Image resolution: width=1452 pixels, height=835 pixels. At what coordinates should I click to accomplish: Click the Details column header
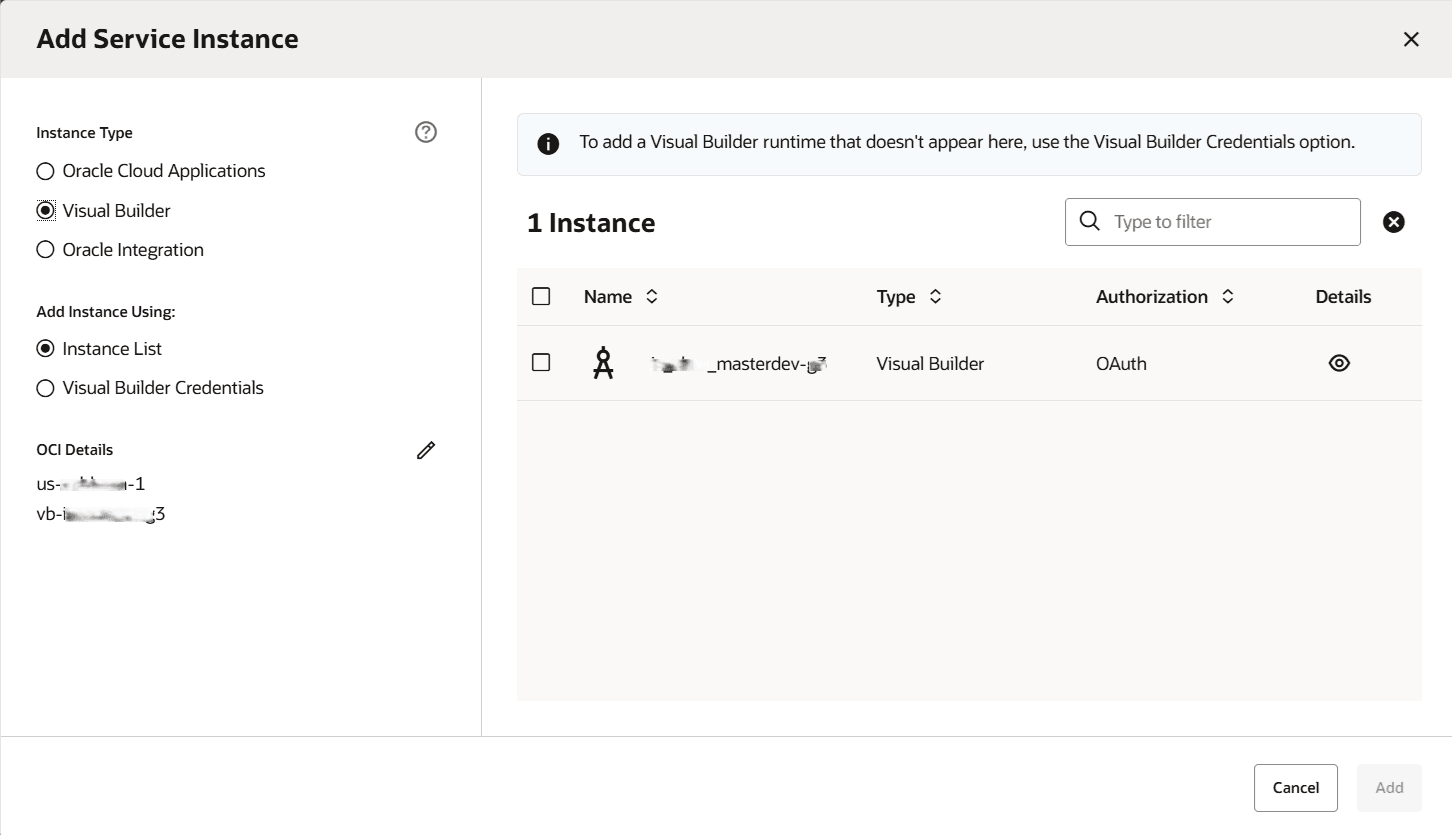1343,296
